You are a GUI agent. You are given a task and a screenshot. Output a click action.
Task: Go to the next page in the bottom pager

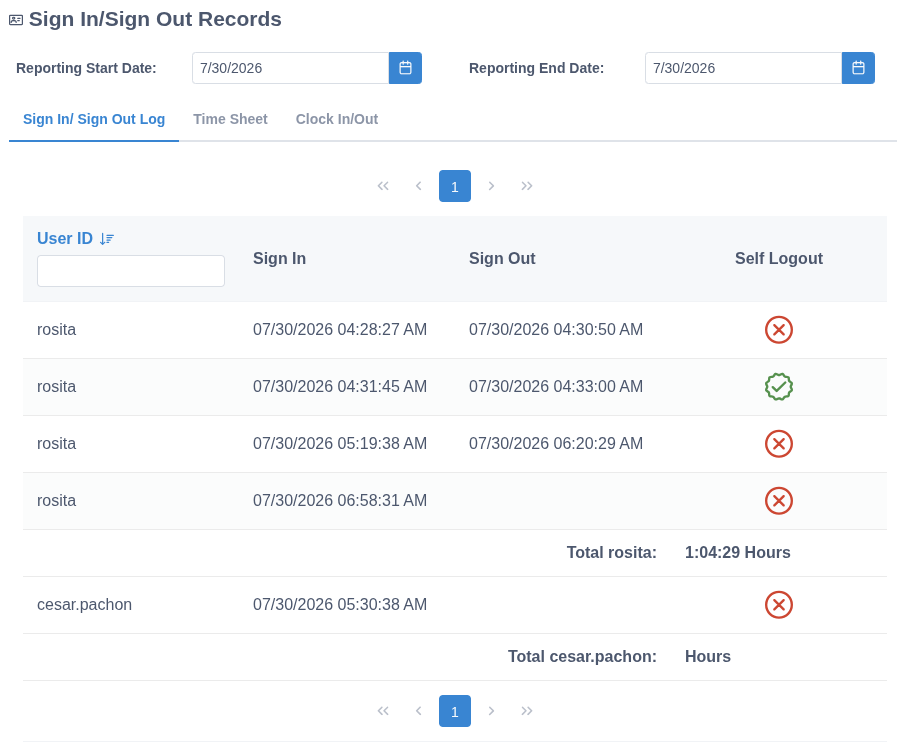(x=491, y=711)
